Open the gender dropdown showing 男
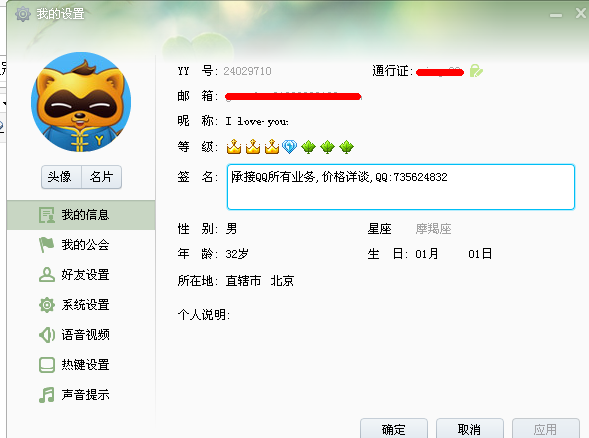This screenshot has width=589, height=438. point(231,229)
